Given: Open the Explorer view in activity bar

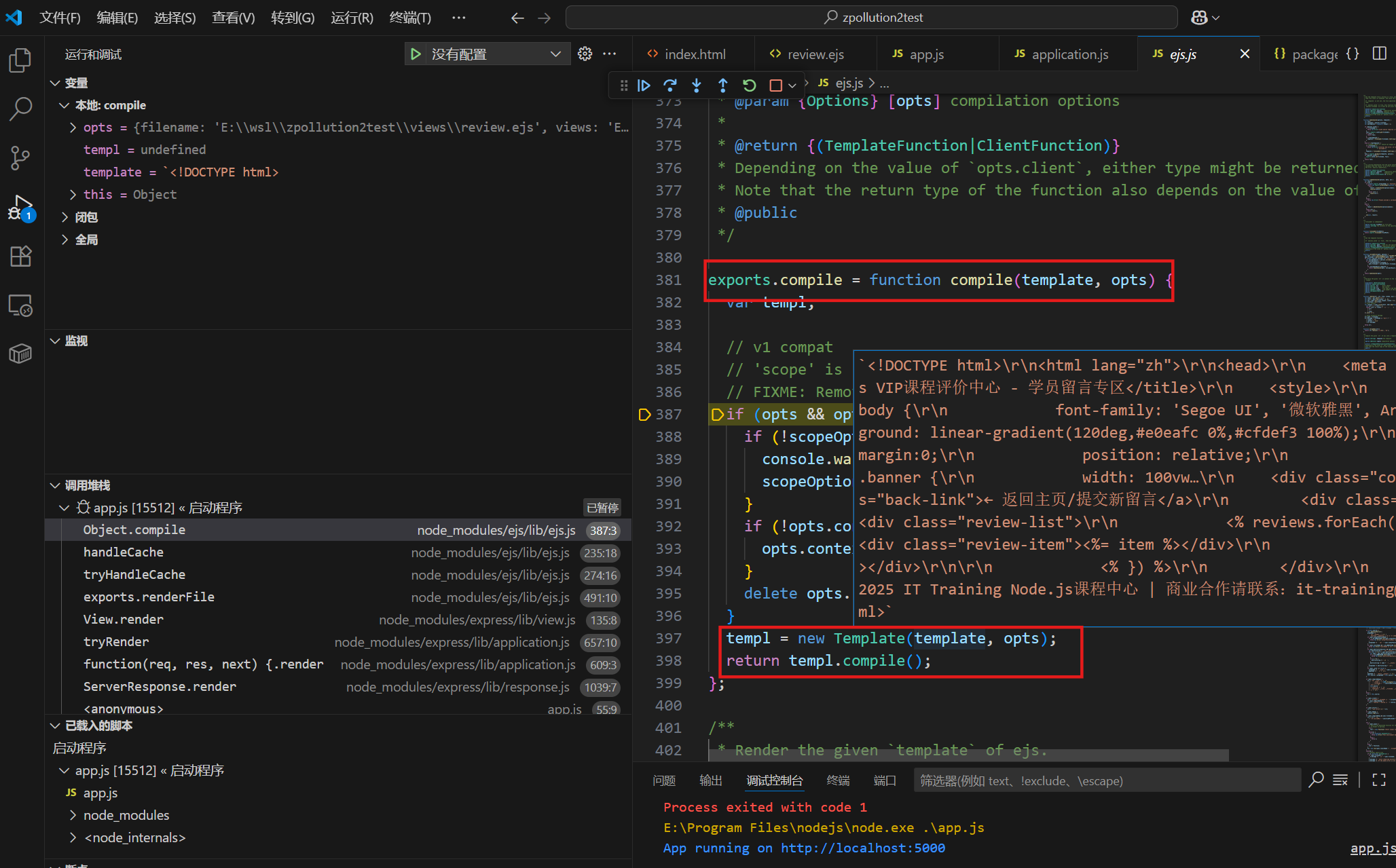Looking at the screenshot, I should [x=20, y=60].
